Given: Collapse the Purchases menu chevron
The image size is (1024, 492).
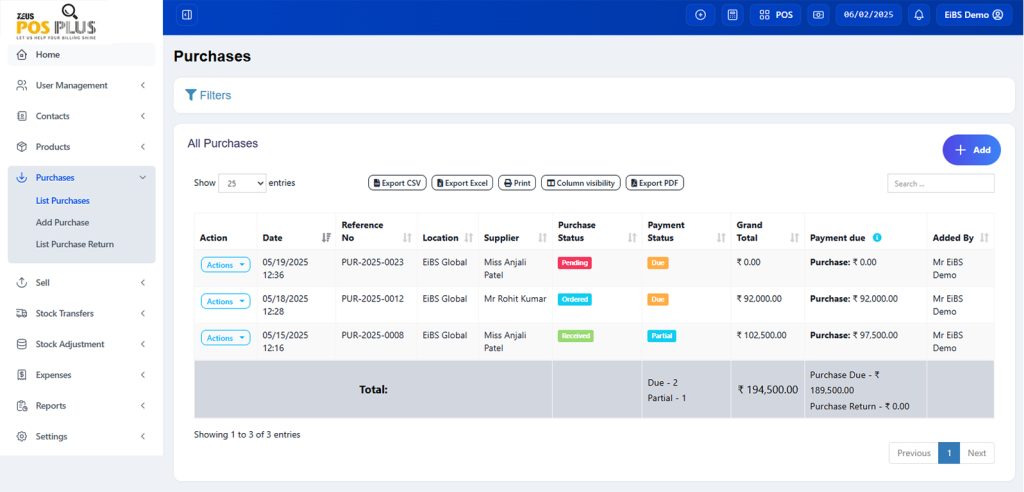Looking at the screenshot, I should click(x=142, y=178).
